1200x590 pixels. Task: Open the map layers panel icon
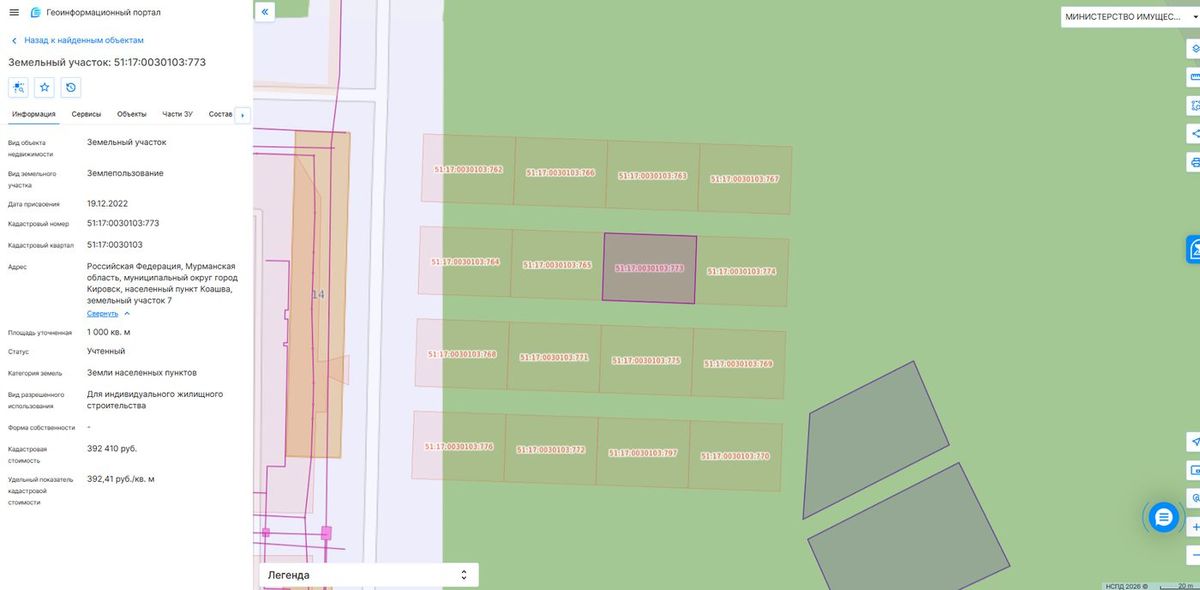point(1194,48)
